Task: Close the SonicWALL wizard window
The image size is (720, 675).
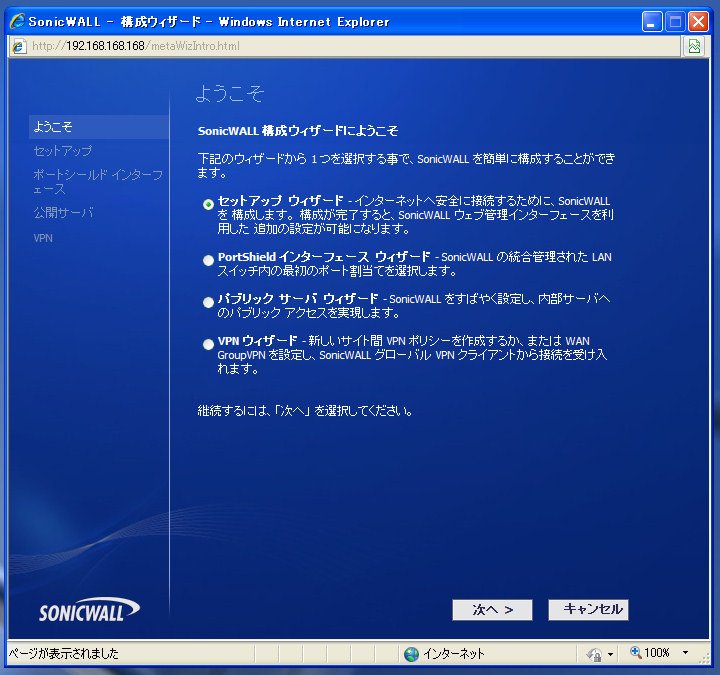Action: click(698, 22)
